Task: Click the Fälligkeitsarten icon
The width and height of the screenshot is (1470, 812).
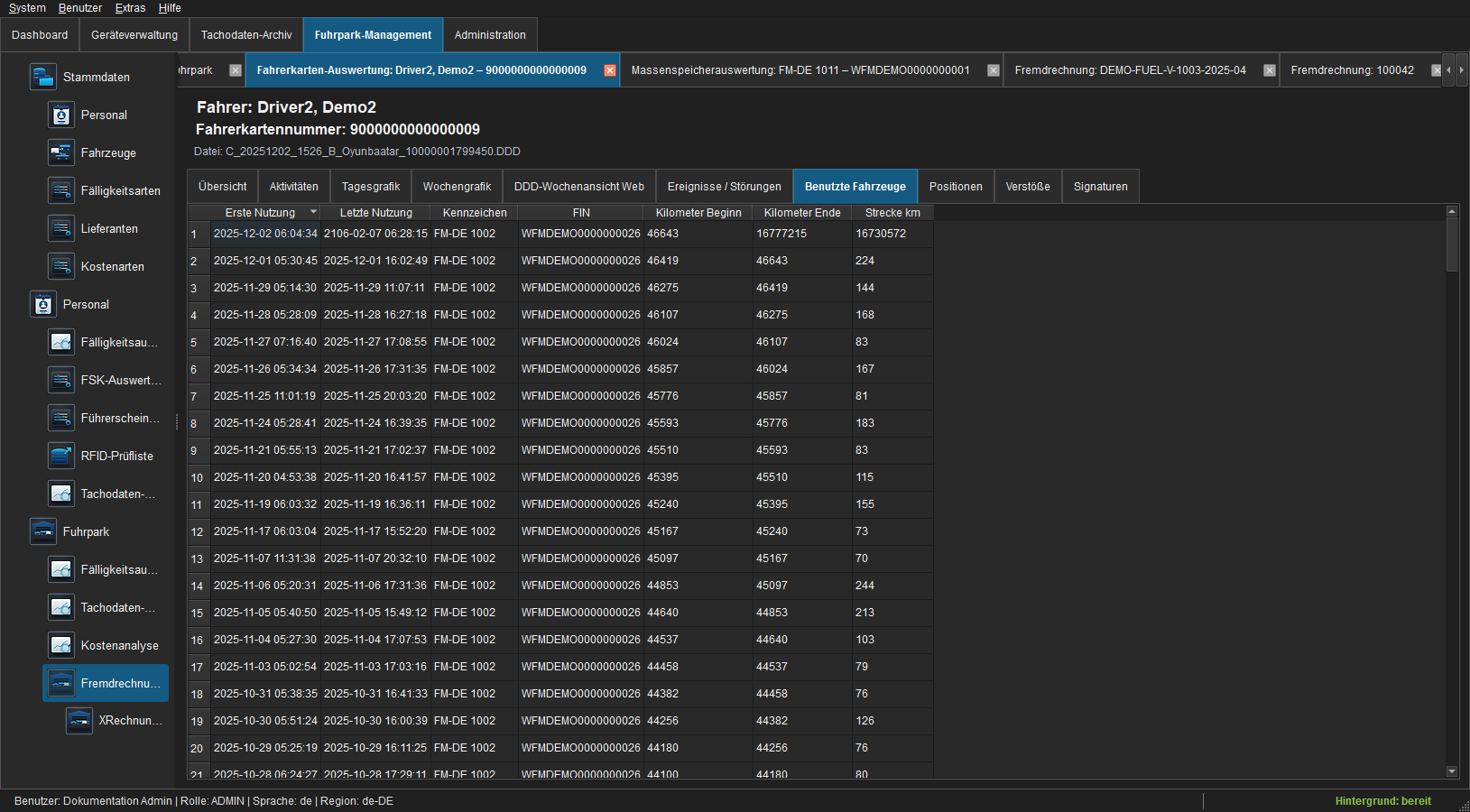Action: click(60, 190)
